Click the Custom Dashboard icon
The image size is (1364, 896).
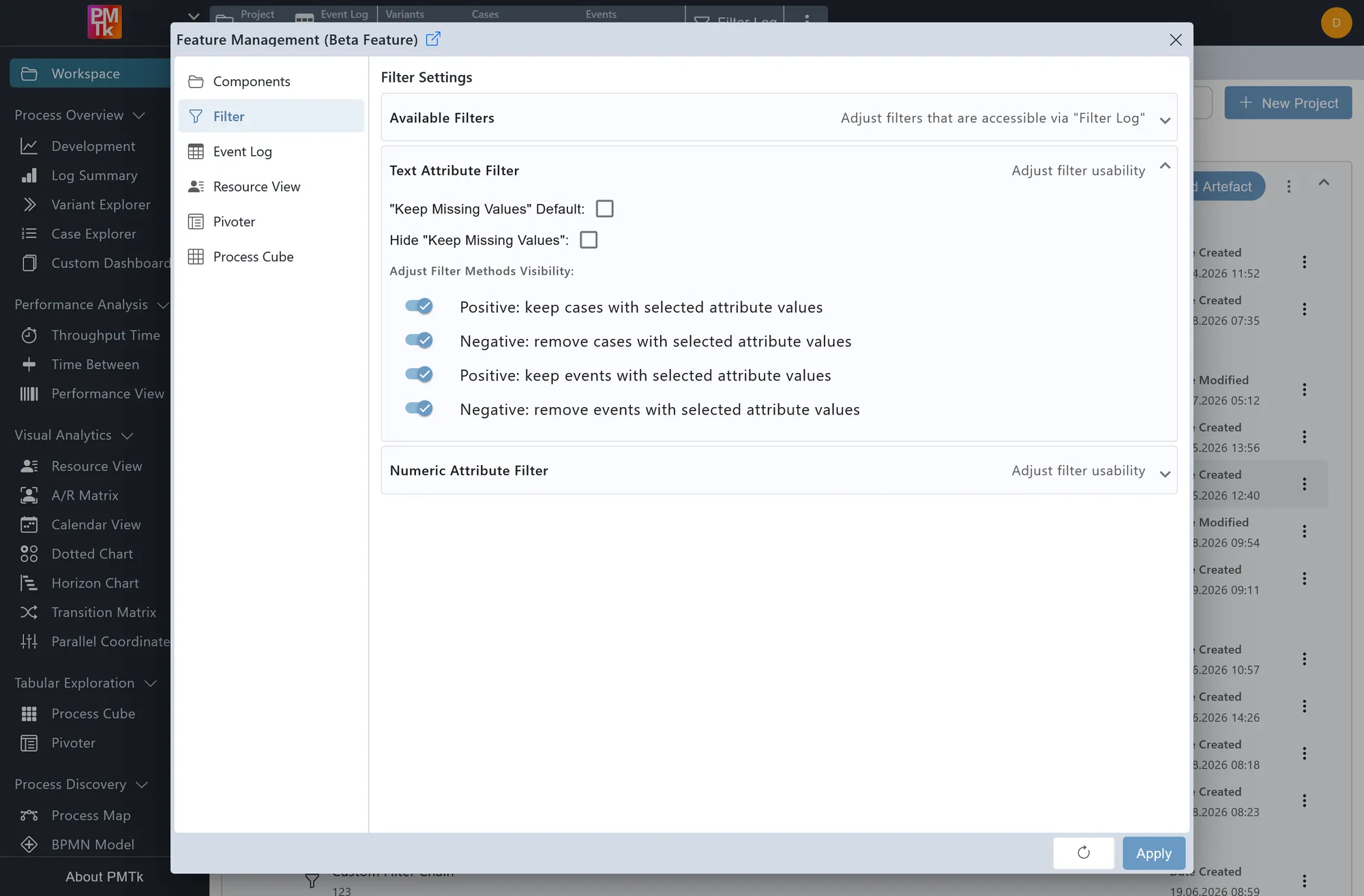tap(29, 263)
